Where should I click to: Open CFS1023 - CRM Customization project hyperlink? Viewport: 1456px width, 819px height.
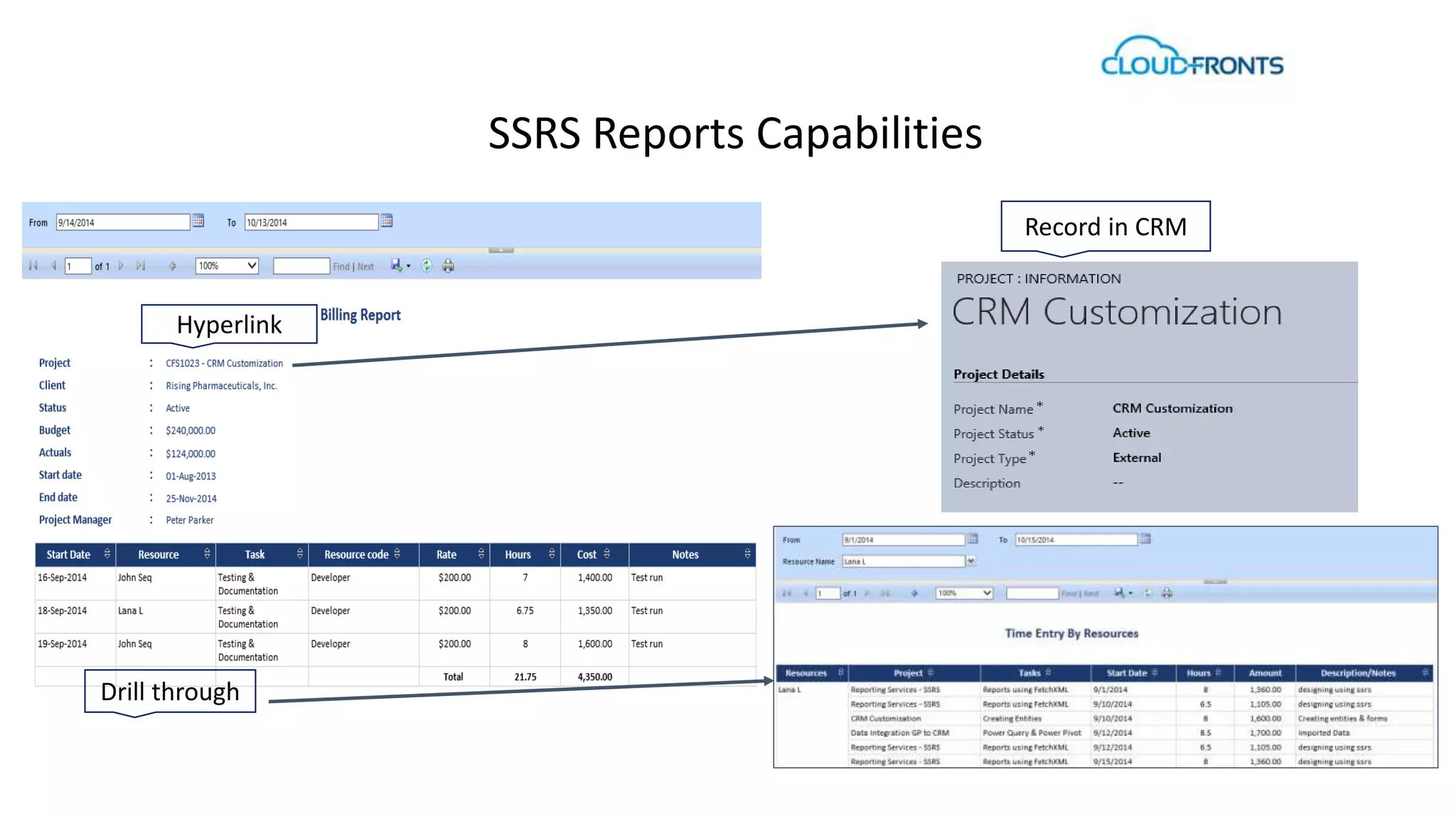click(225, 363)
